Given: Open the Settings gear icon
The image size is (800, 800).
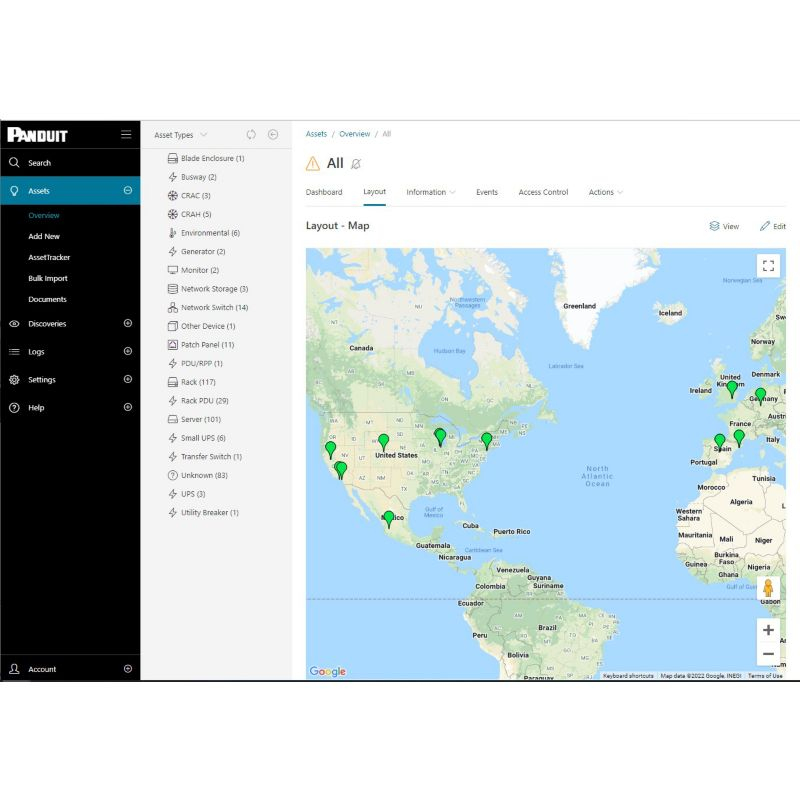Looking at the screenshot, I should (14, 380).
